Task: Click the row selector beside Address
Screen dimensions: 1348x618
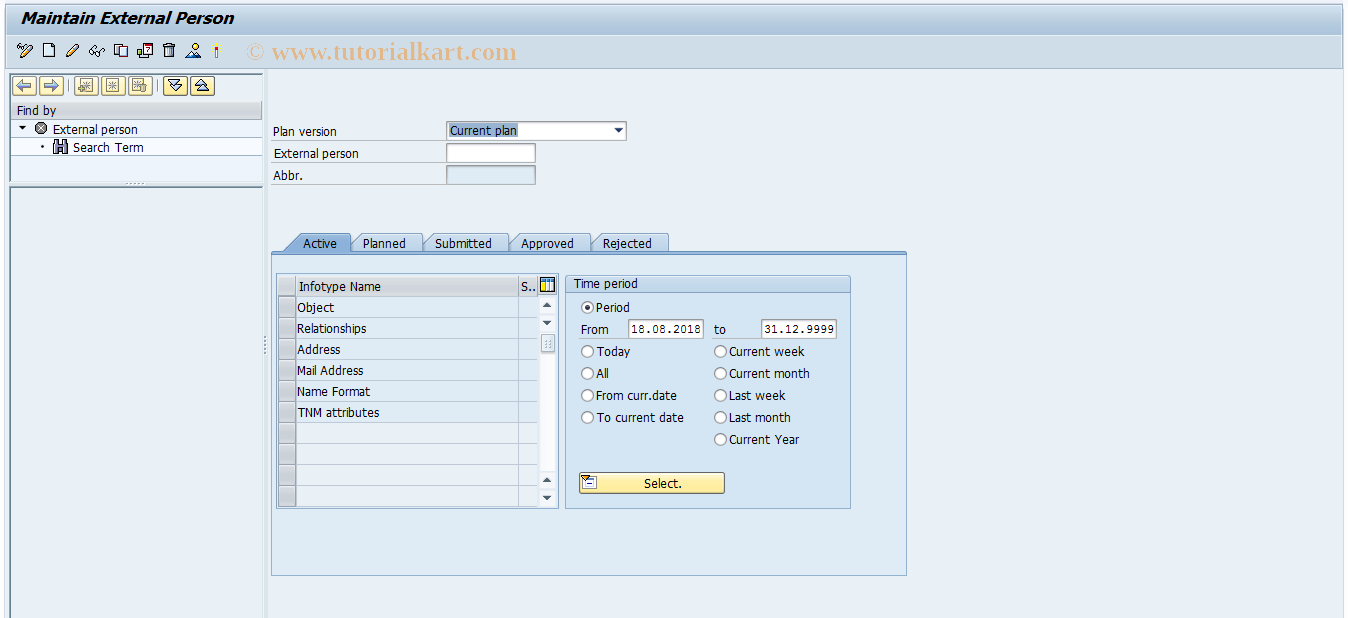Action: [287, 349]
